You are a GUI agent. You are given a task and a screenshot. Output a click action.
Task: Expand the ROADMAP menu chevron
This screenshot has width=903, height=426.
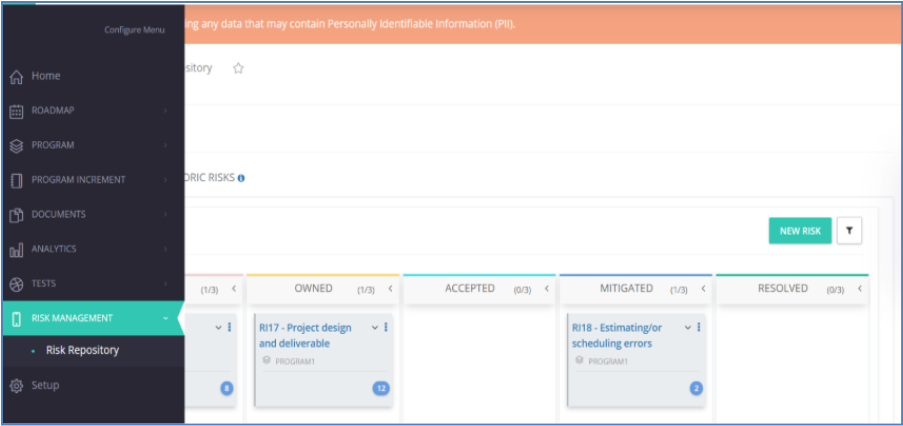[165, 111]
